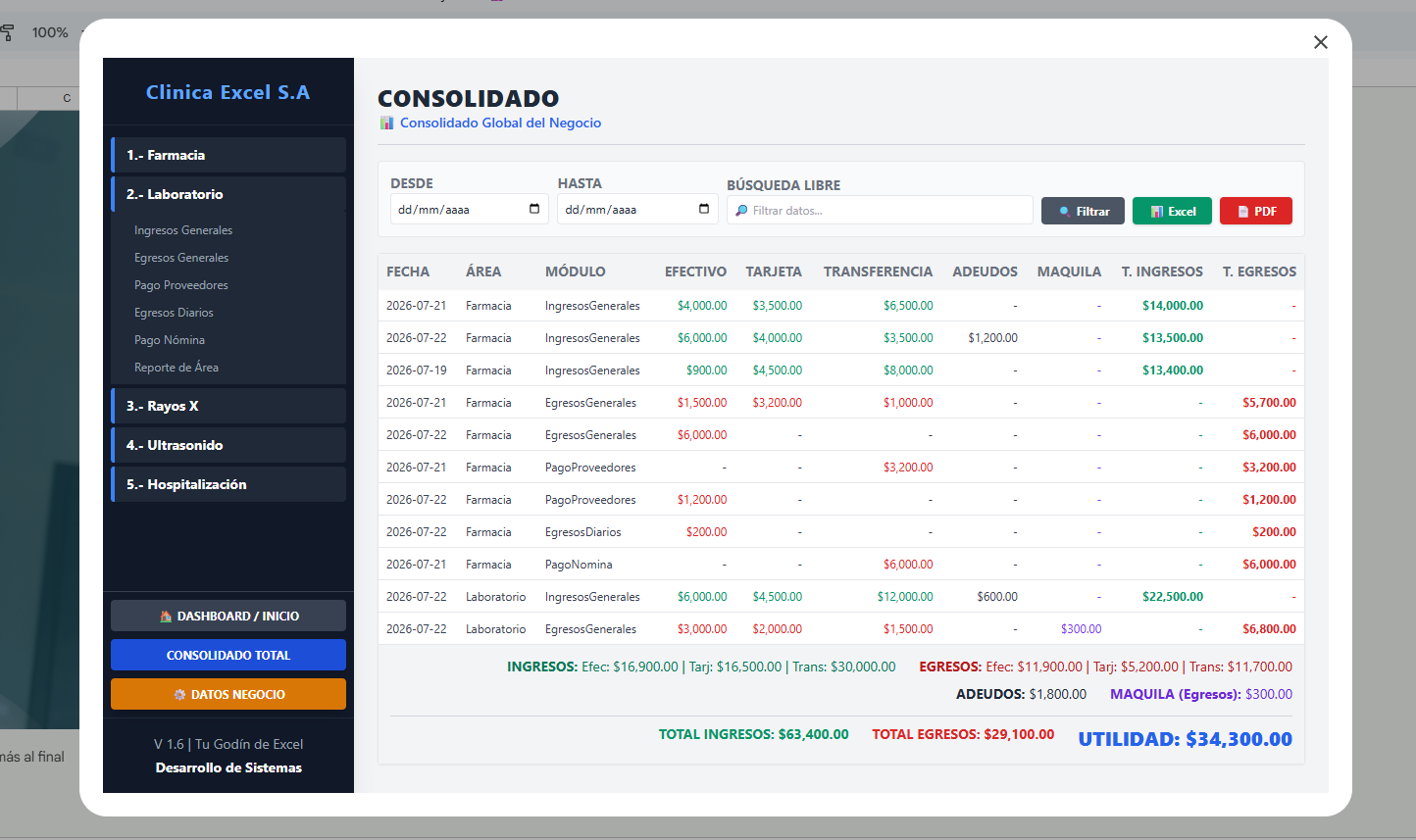Select the $14,000.00 total ingresos cell

[1173, 306]
